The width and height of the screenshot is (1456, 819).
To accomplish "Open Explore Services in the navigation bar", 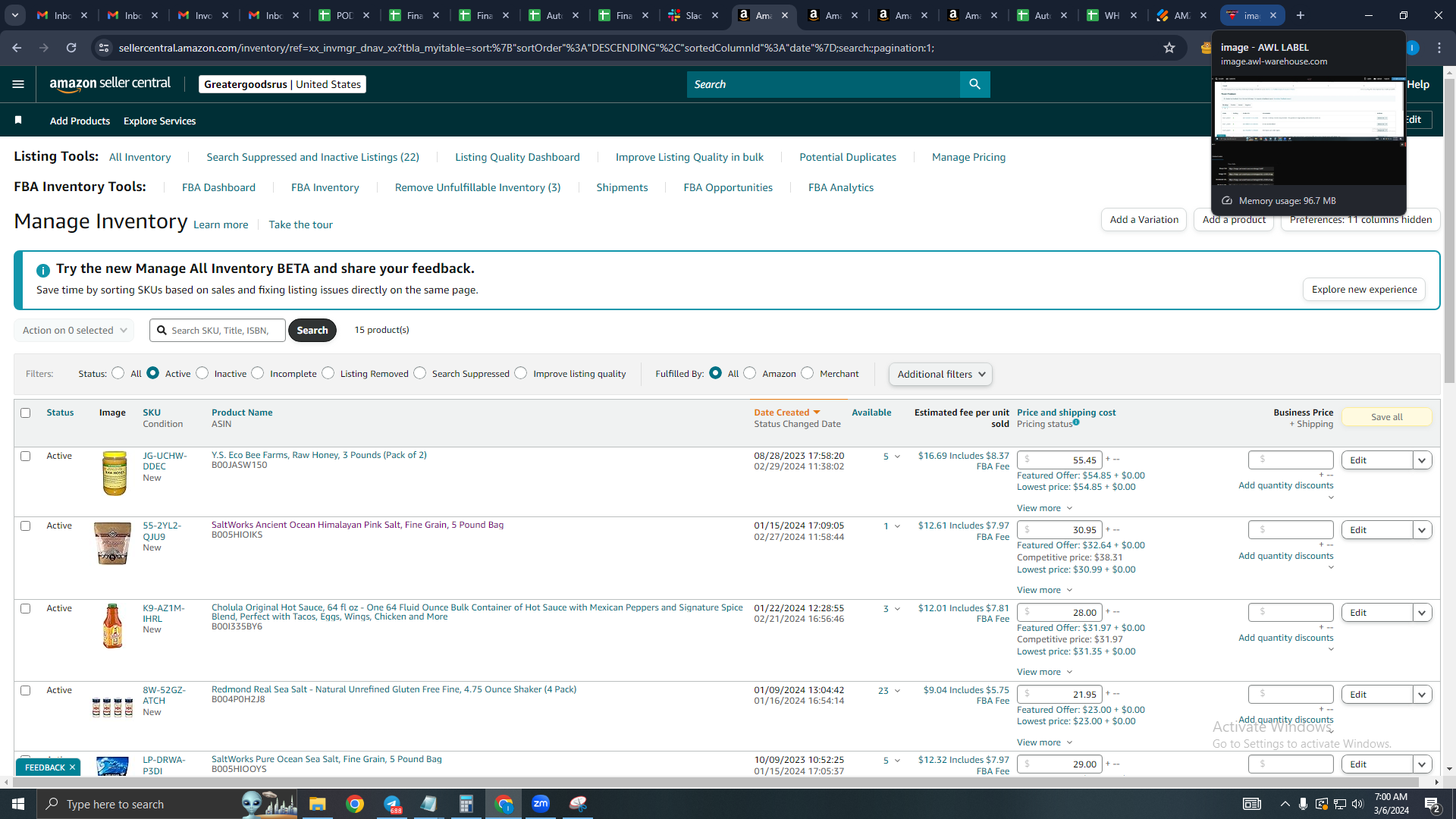I will (x=159, y=121).
